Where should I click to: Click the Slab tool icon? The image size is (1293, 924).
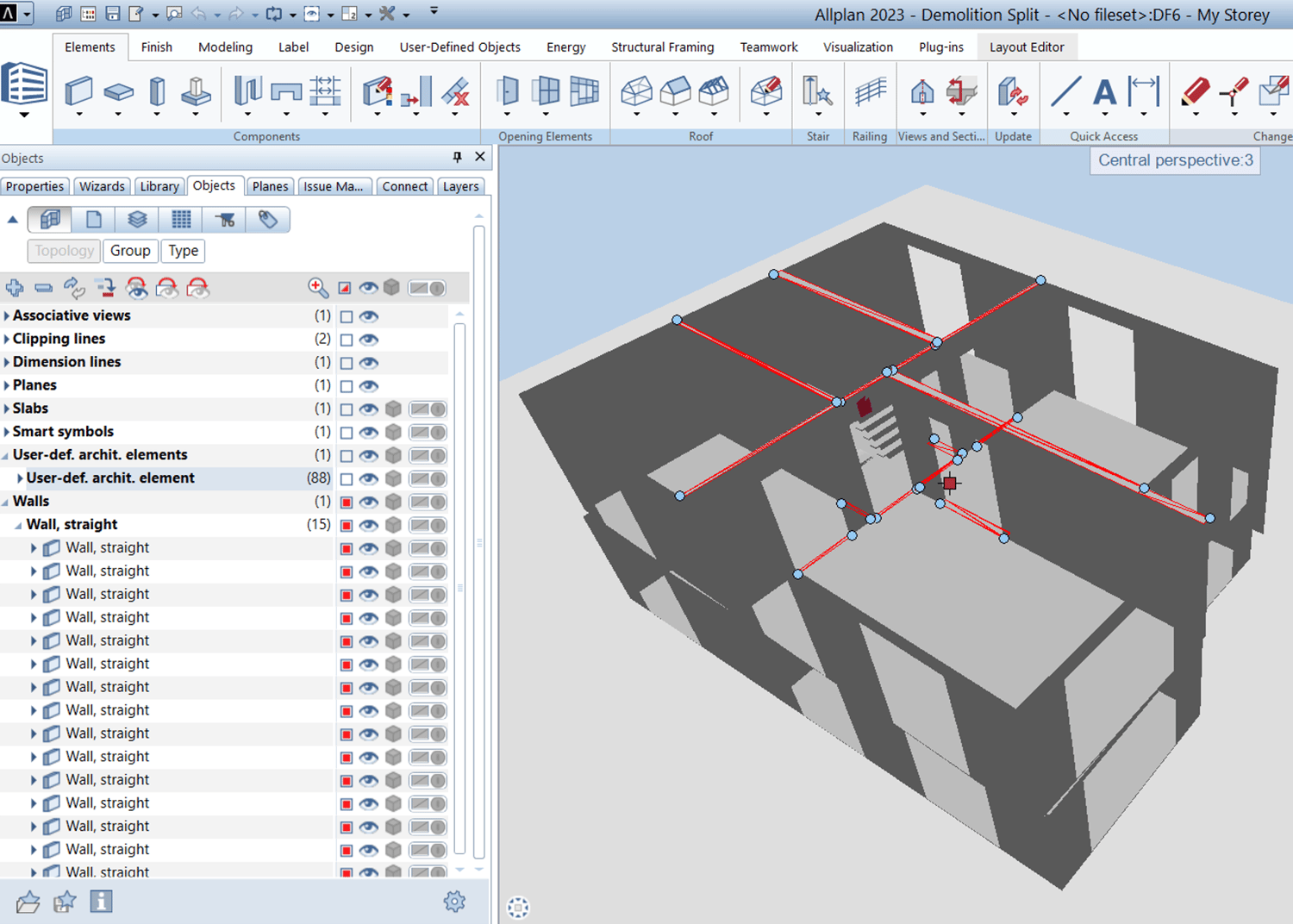[x=118, y=91]
